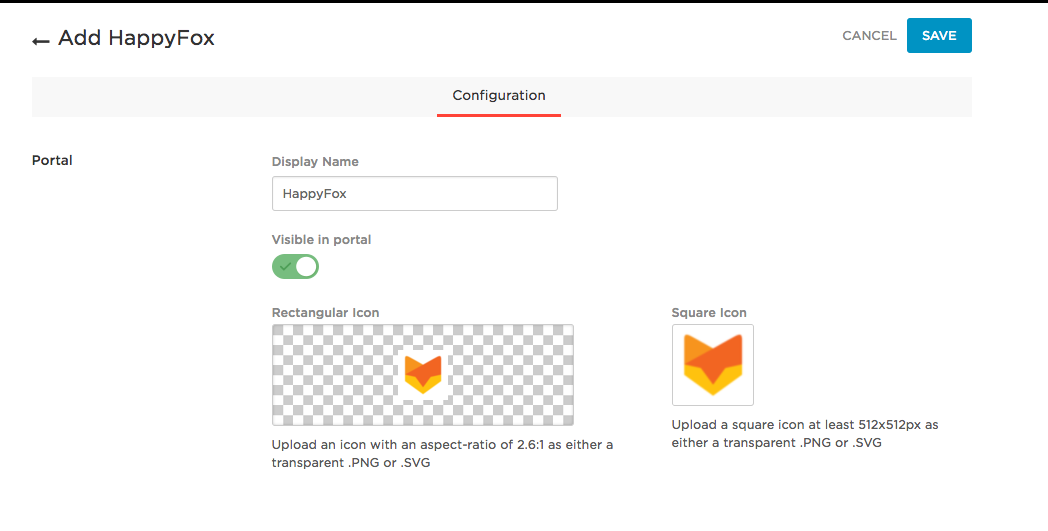Click the Display Name field label
1048x531 pixels.
pyautogui.click(x=315, y=162)
